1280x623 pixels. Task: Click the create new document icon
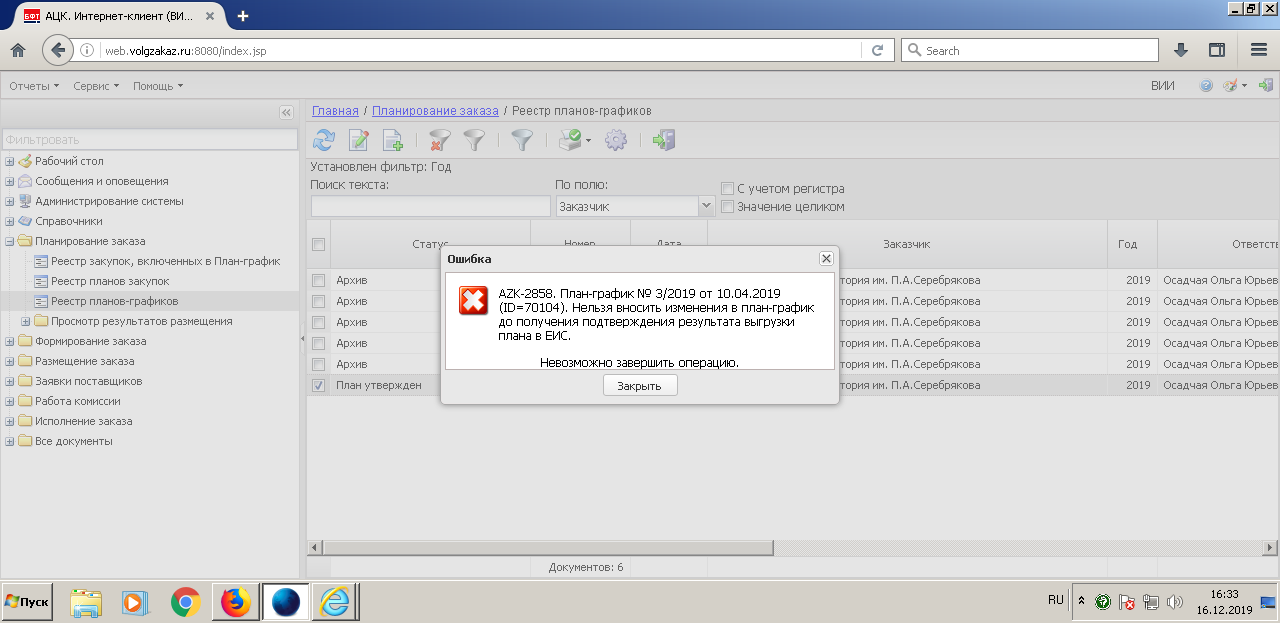click(x=392, y=141)
